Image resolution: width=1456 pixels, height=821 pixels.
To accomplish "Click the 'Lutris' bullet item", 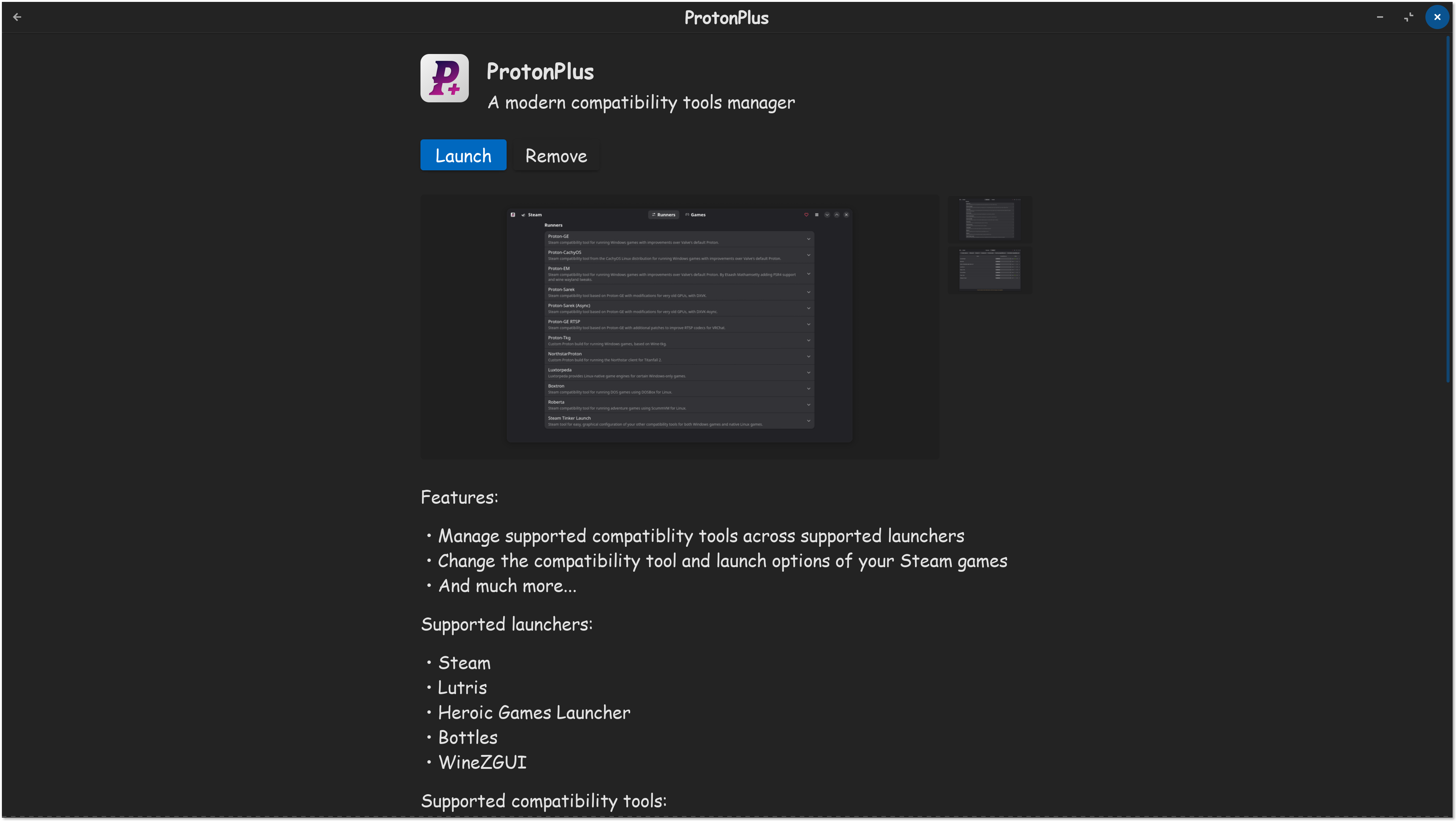I will [462, 688].
